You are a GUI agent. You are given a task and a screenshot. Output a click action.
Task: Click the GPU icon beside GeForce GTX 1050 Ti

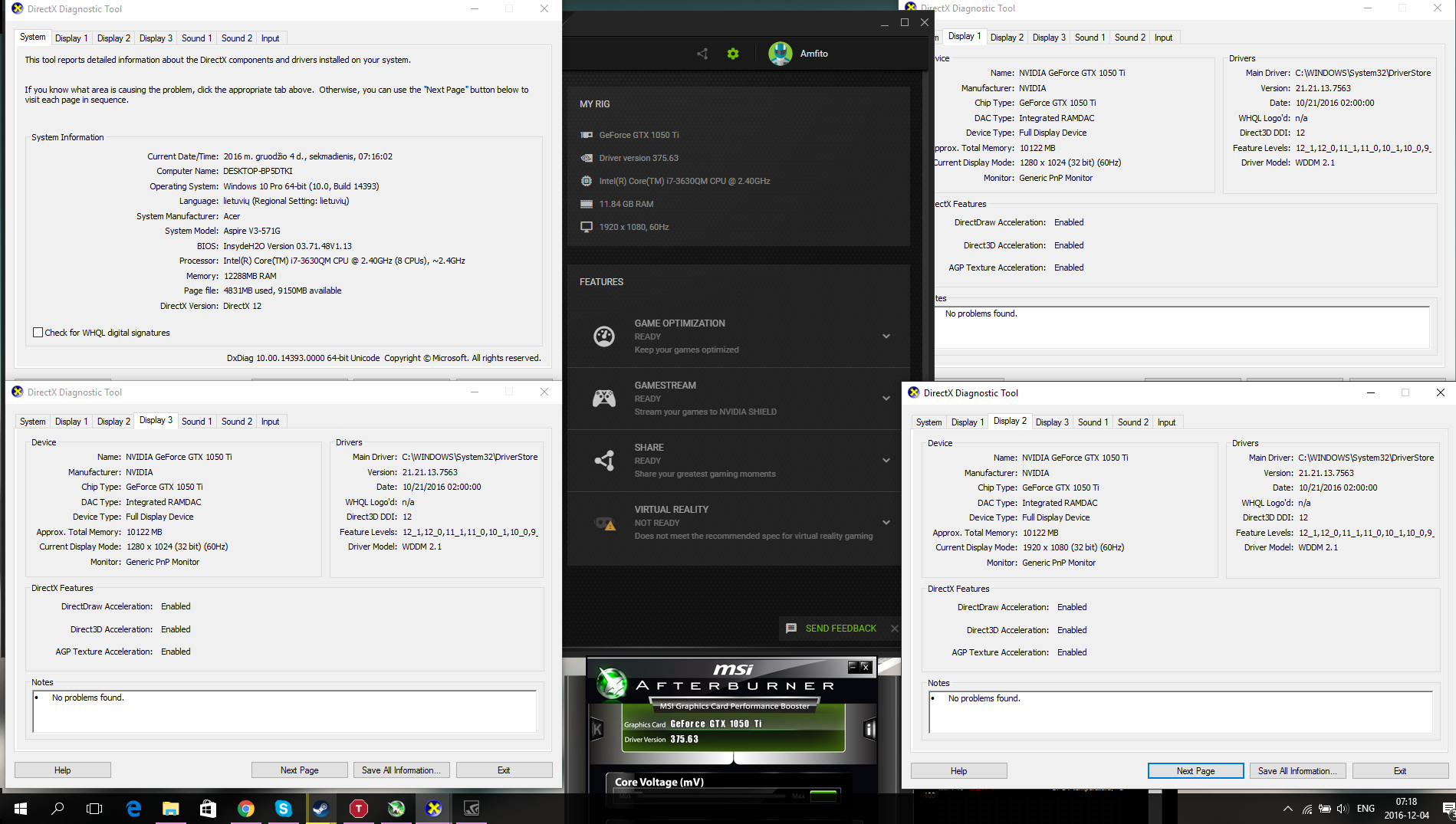587,135
